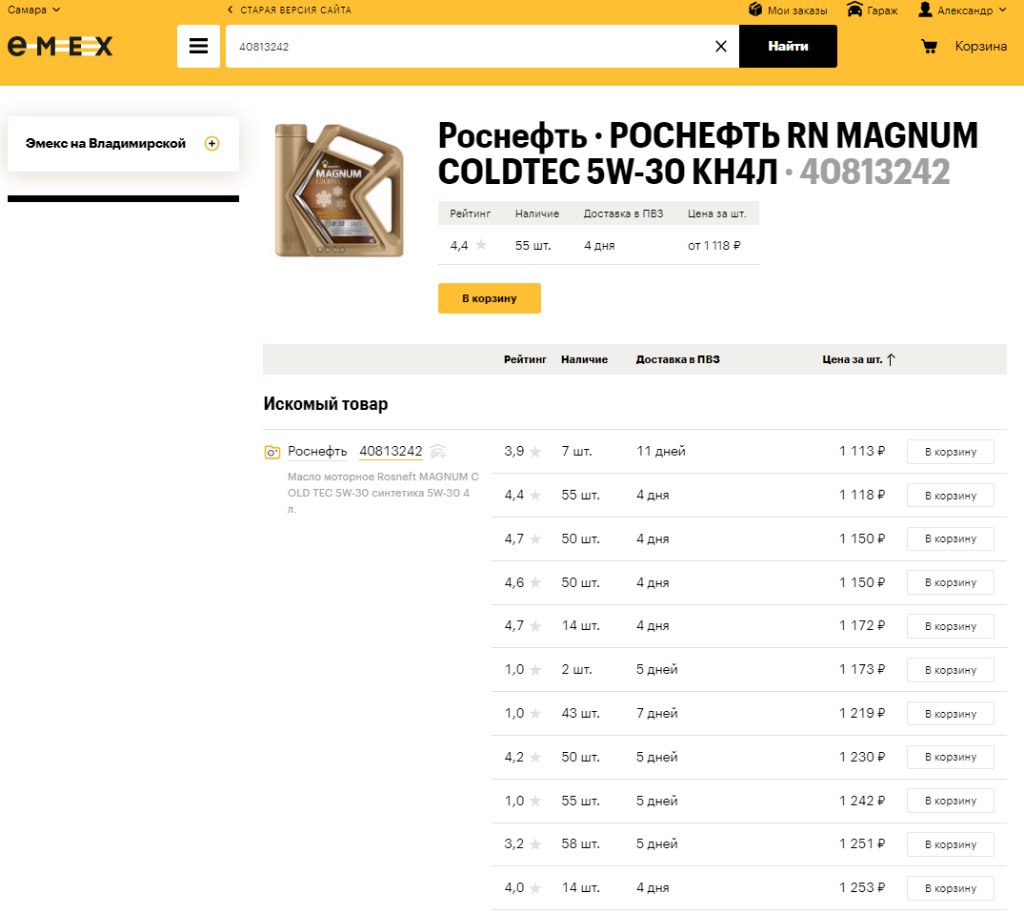Select the "11 дней" delivery text

(x=661, y=451)
